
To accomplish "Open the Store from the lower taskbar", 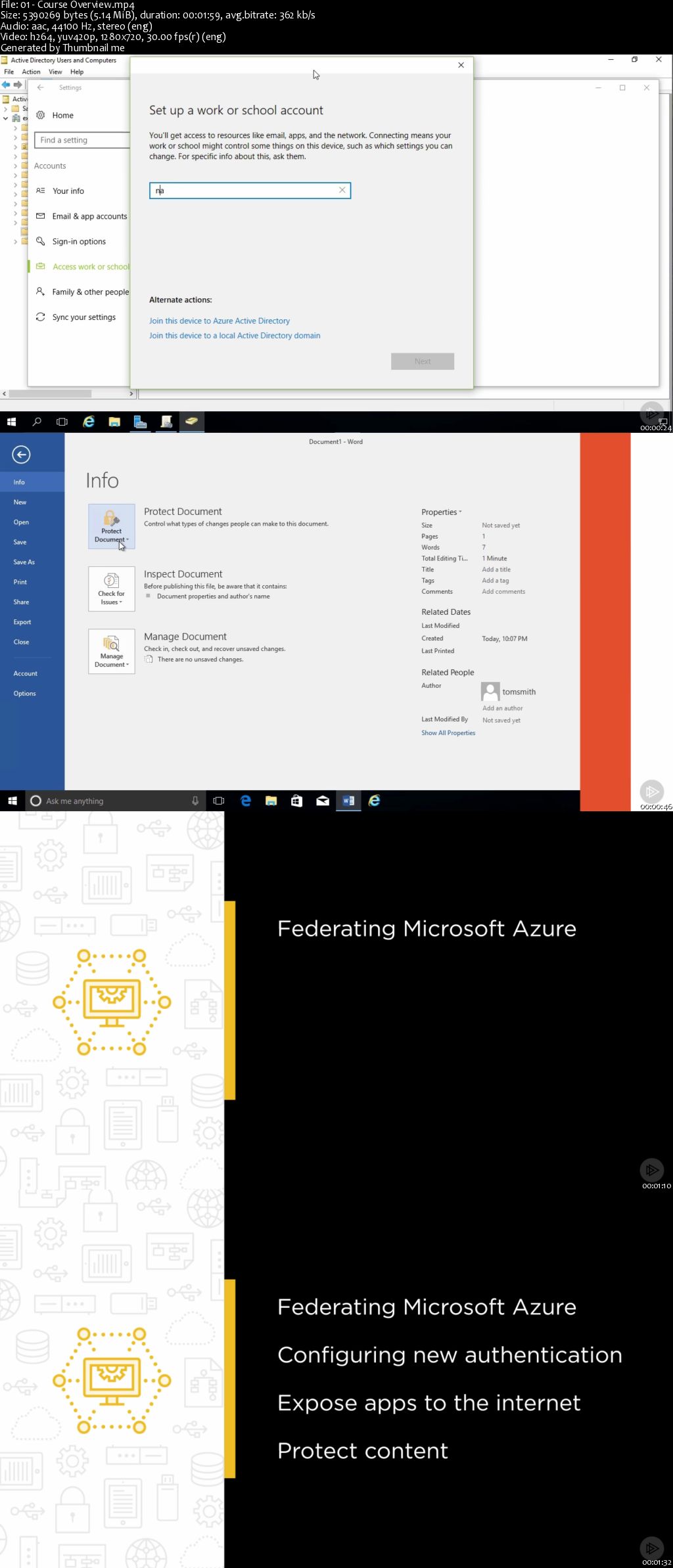I will [x=296, y=801].
